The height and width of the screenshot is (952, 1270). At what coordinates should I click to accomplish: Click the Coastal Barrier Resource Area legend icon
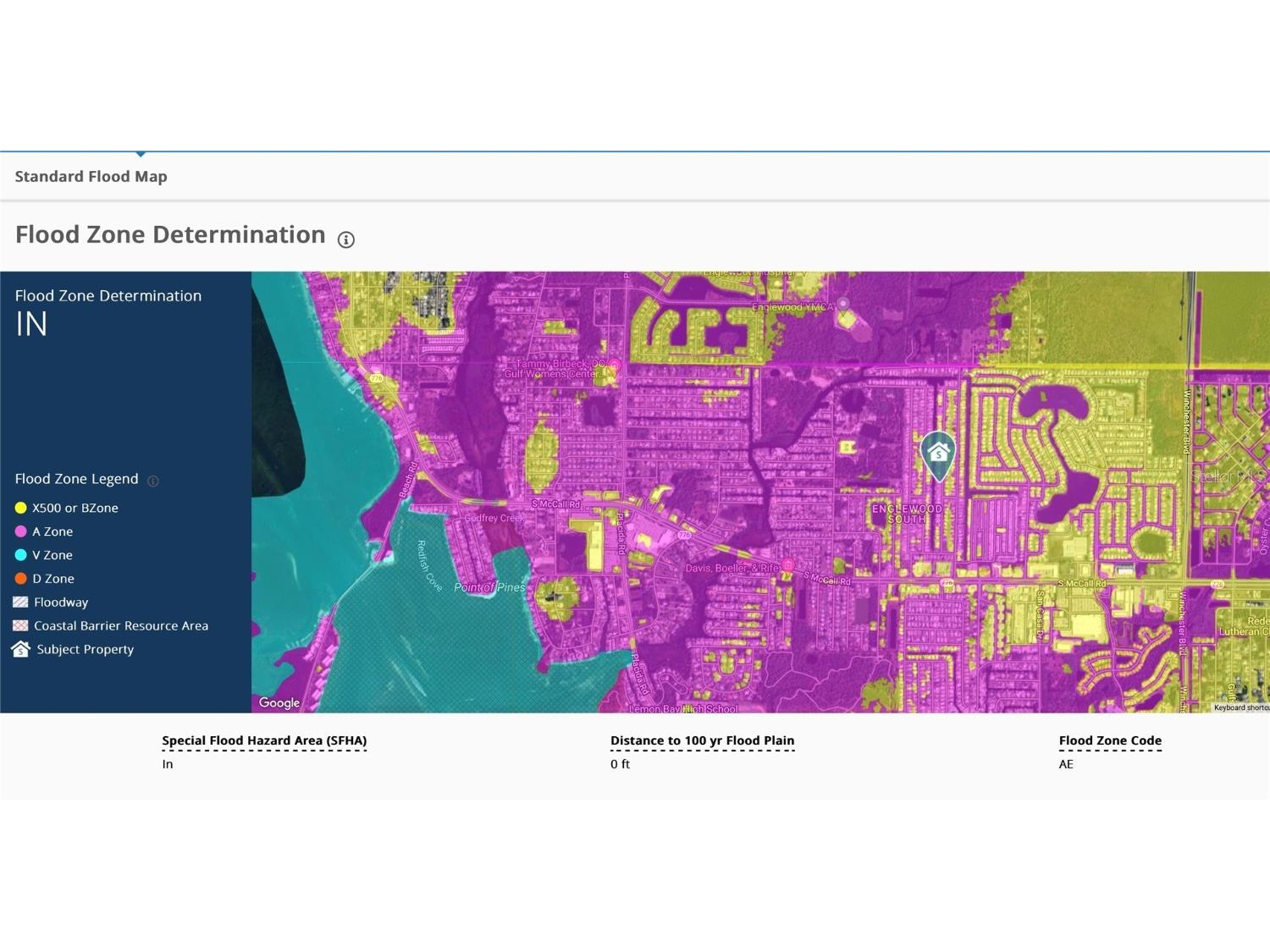[20, 625]
